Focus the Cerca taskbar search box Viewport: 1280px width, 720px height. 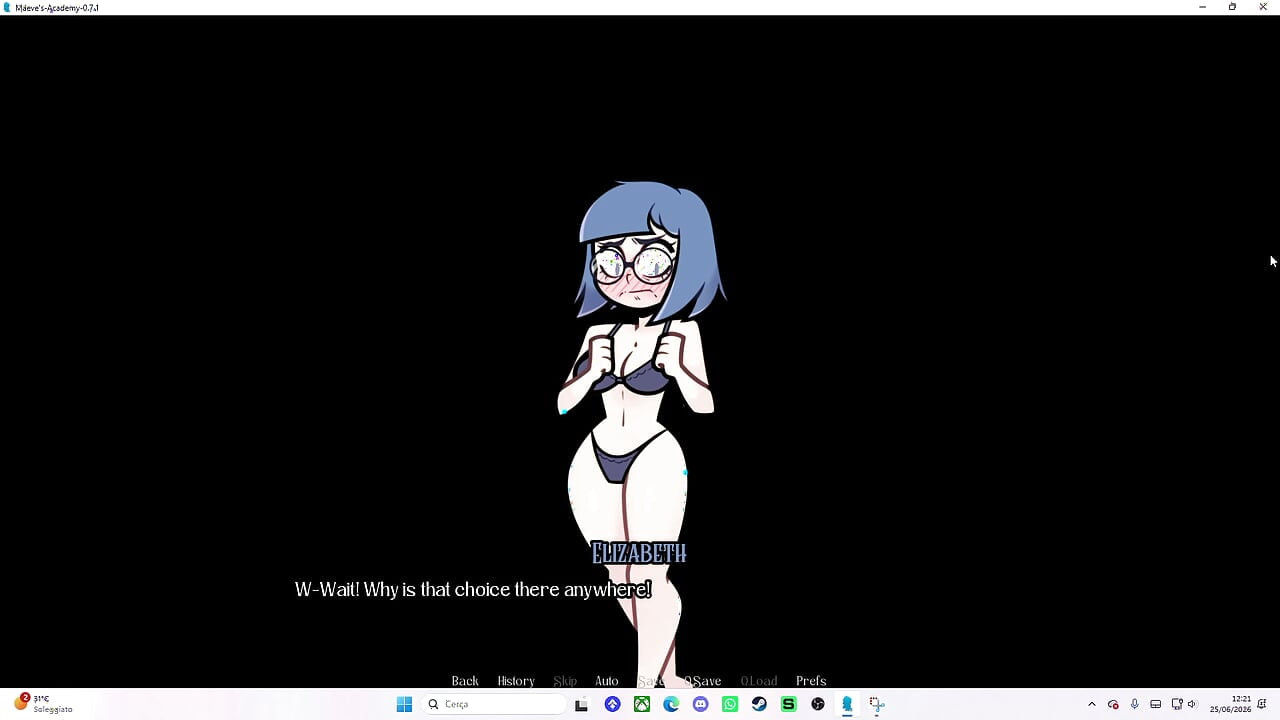tap(495, 704)
